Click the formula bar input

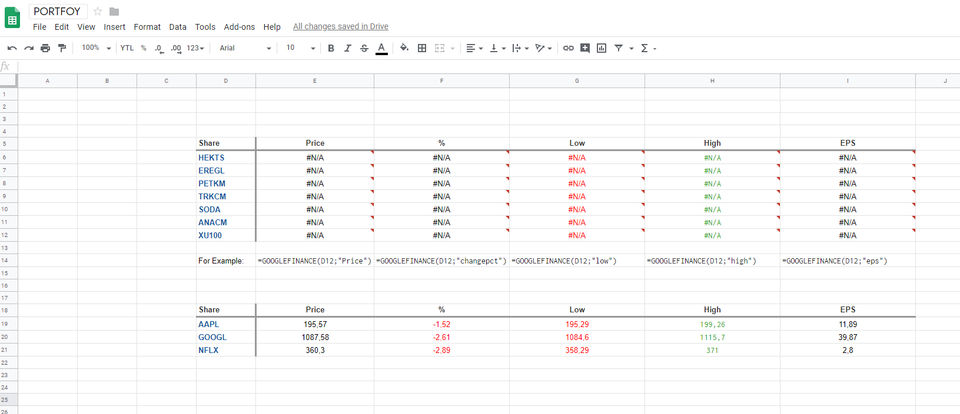point(489,66)
